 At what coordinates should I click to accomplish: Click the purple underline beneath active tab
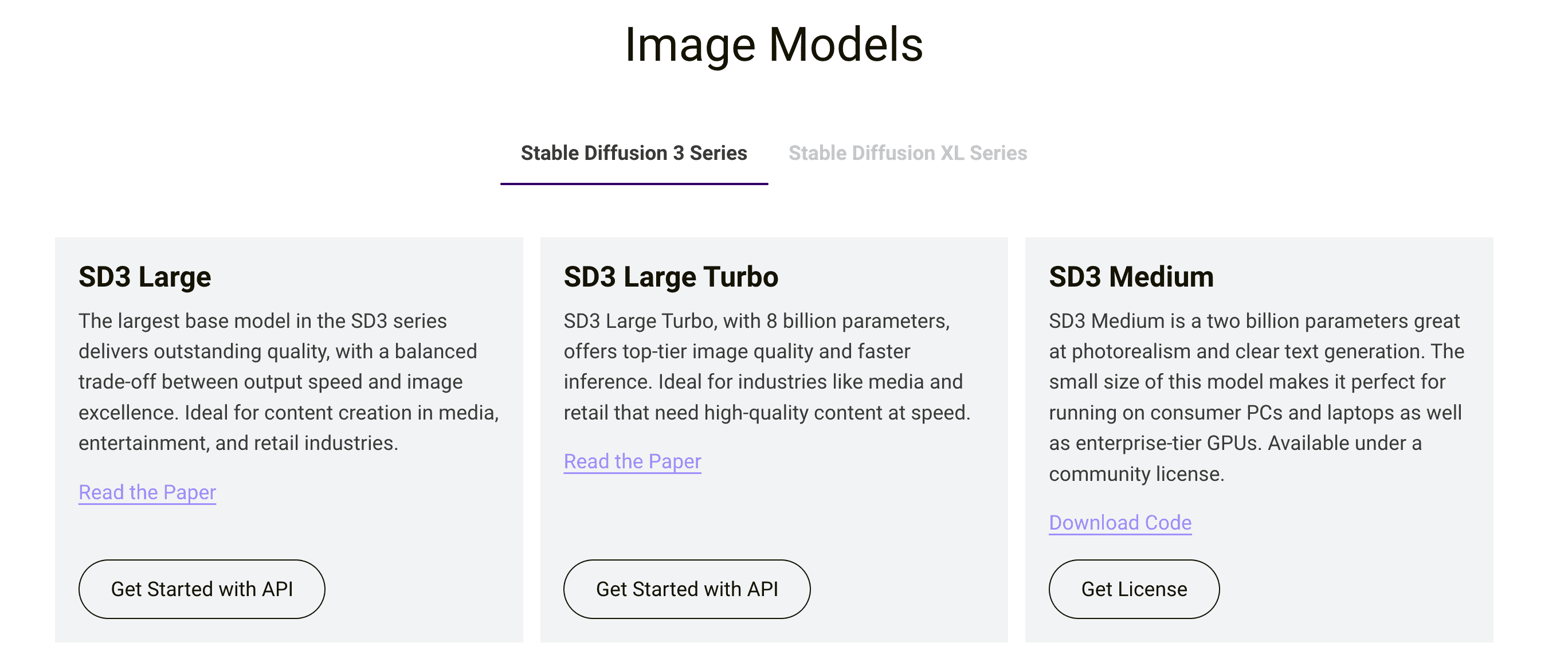(634, 183)
